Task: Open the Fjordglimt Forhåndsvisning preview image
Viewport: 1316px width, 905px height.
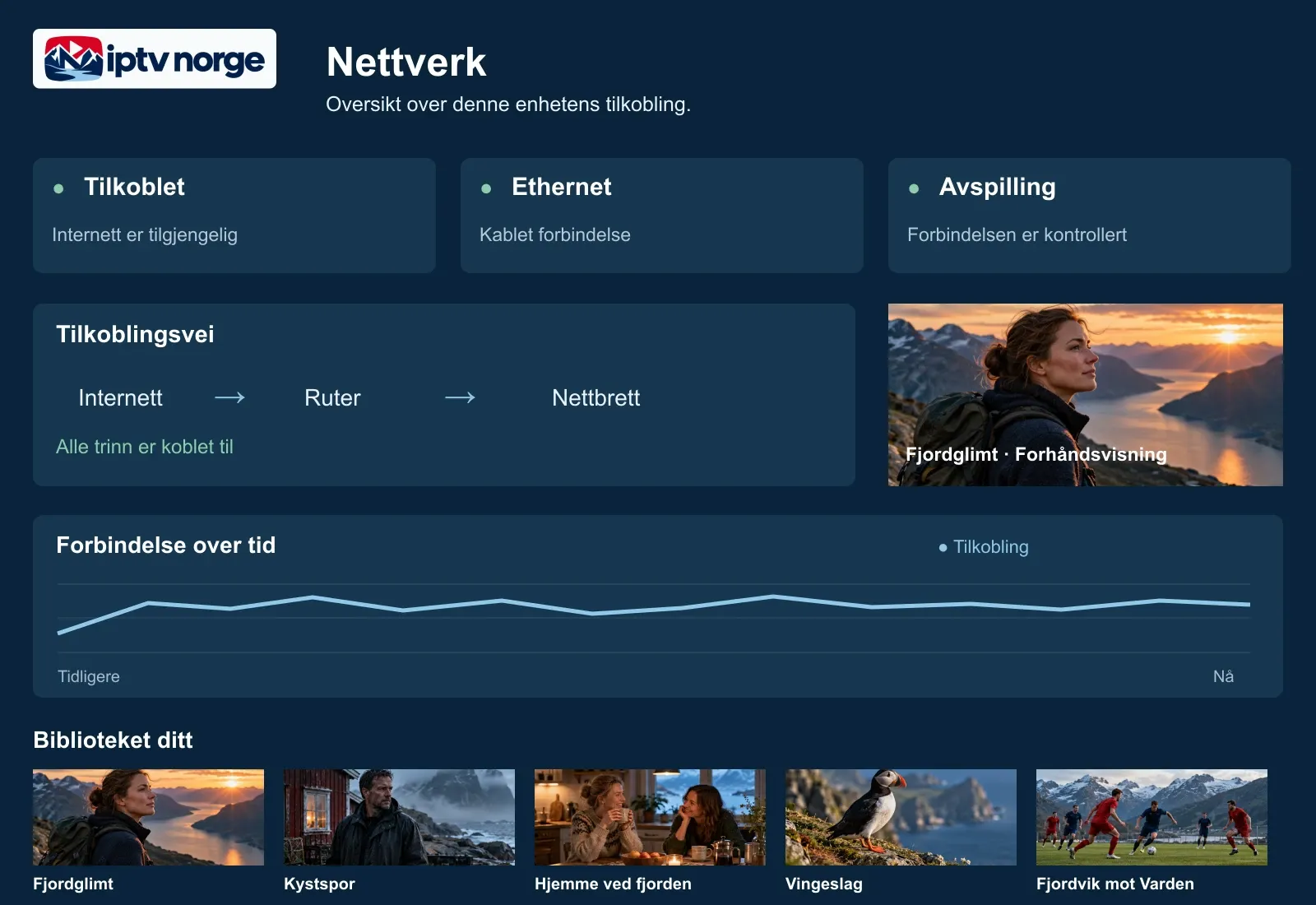Action: 1086,395
